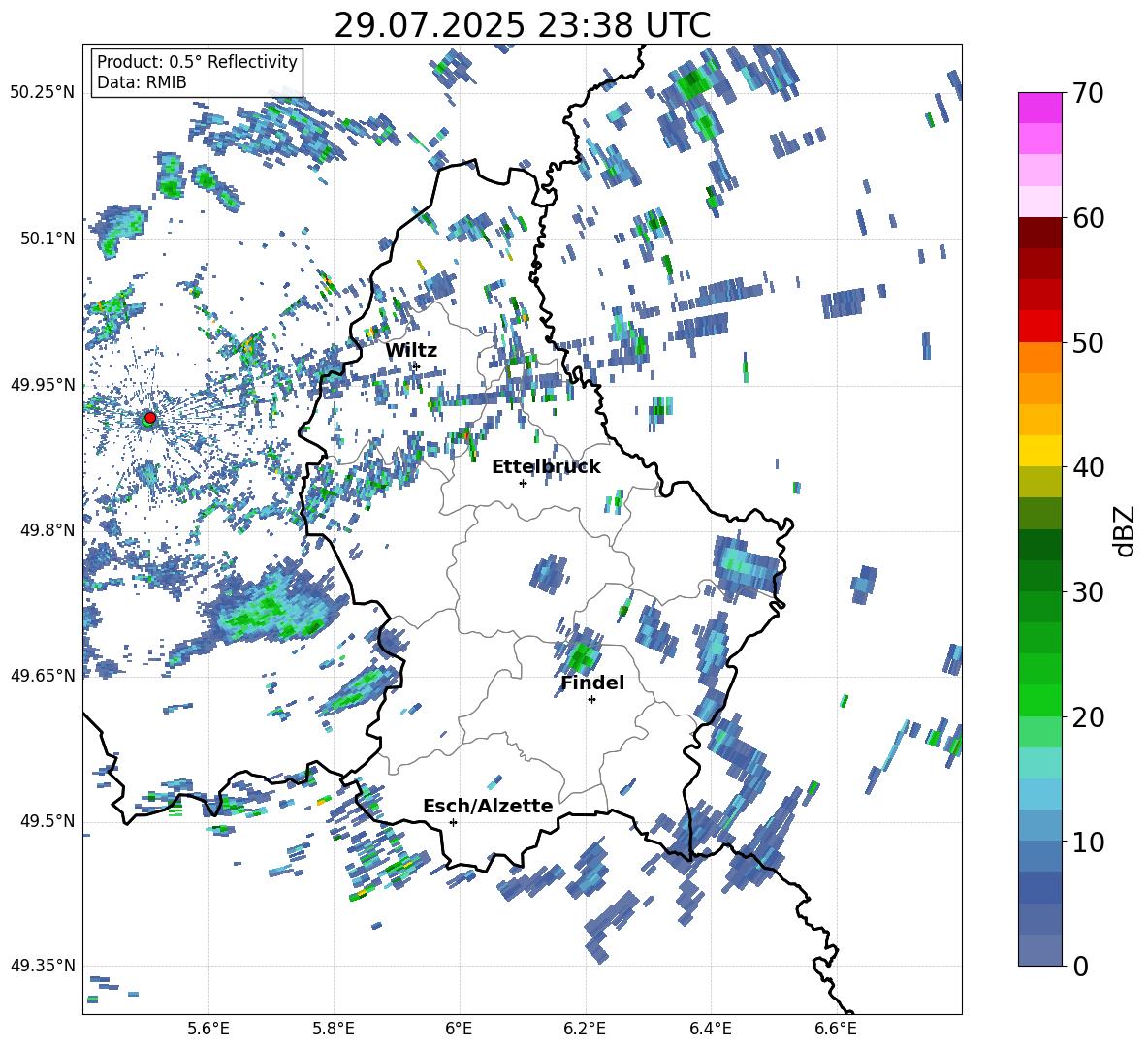Click the blue echo south of Ettelbruck
This screenshot has height=1048, width=1148.
coord(549,574)
